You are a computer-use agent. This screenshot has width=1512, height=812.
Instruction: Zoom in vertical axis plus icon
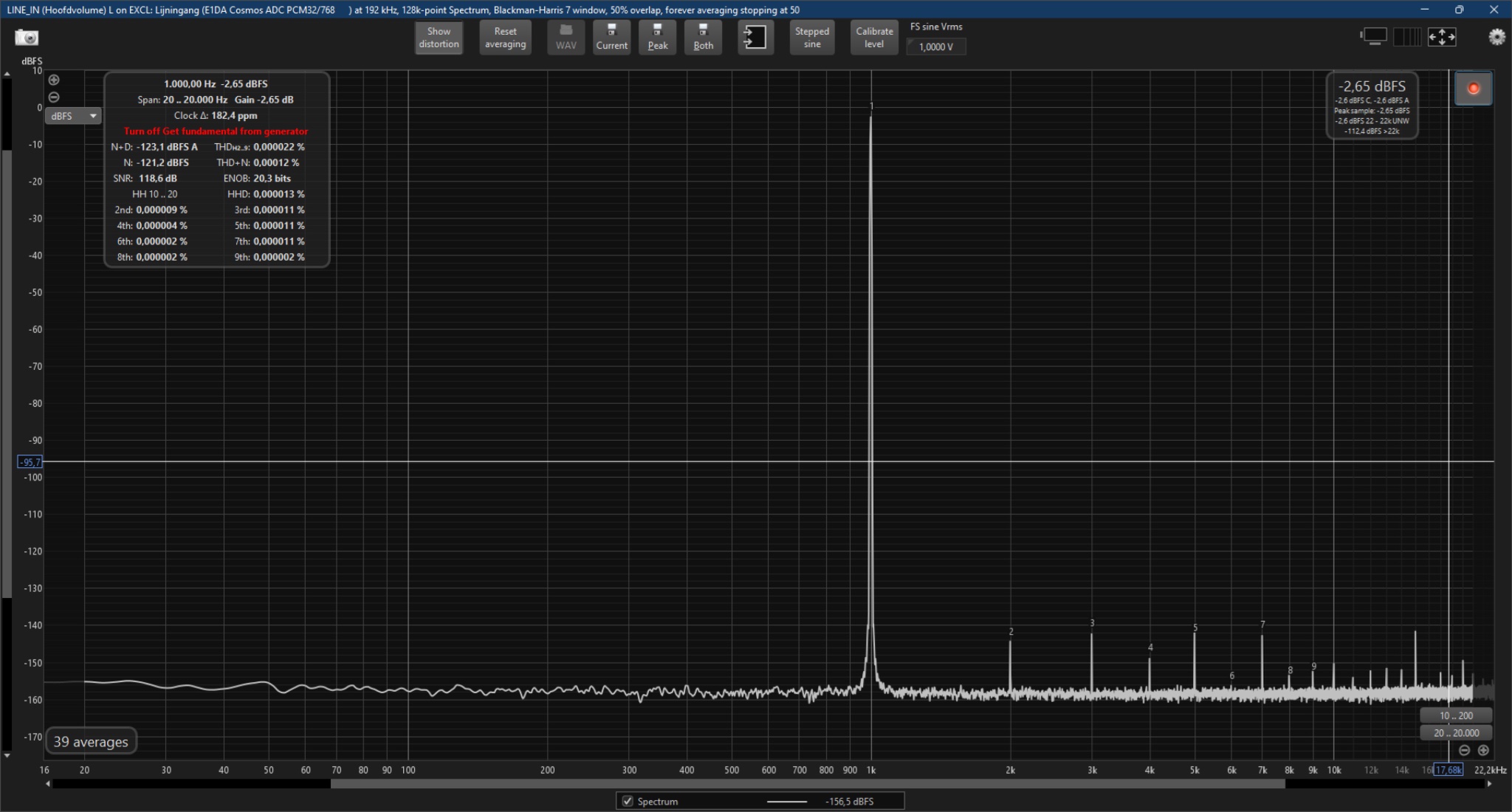tap(54, 80)
